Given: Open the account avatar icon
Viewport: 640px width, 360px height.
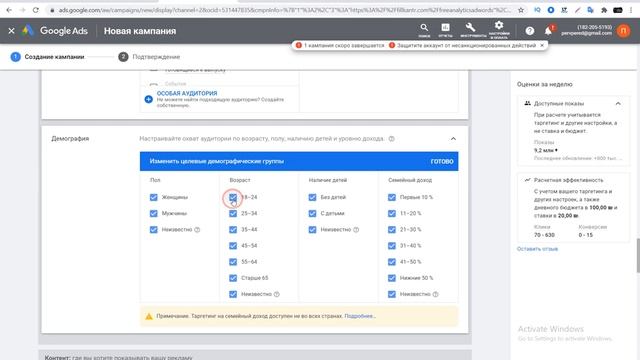Looking at the screenshot, I should [623, 31].
